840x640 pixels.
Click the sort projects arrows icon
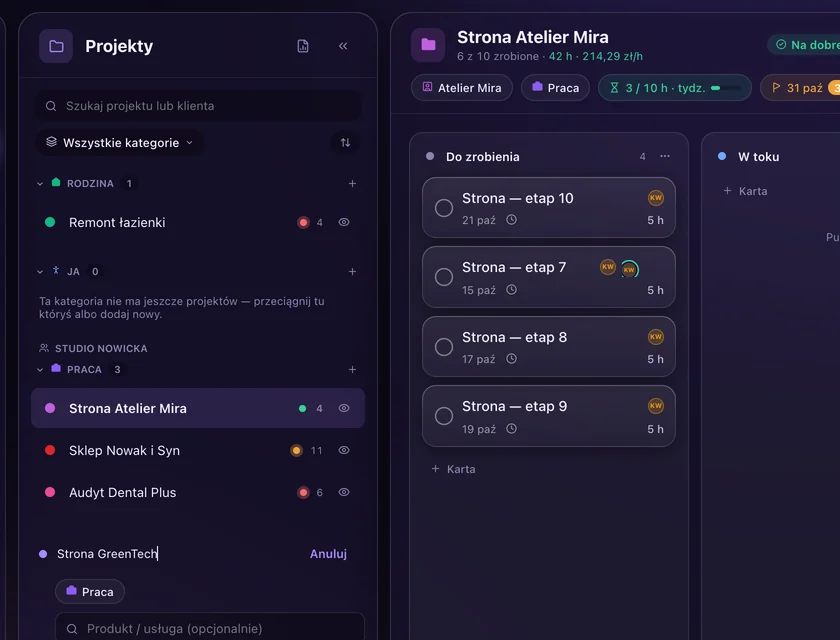click(x=346, y=142)
